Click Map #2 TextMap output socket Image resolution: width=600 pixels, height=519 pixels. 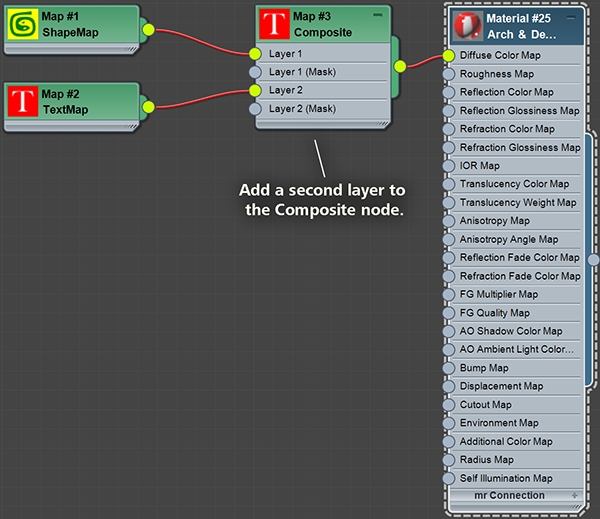pos(148,107)
